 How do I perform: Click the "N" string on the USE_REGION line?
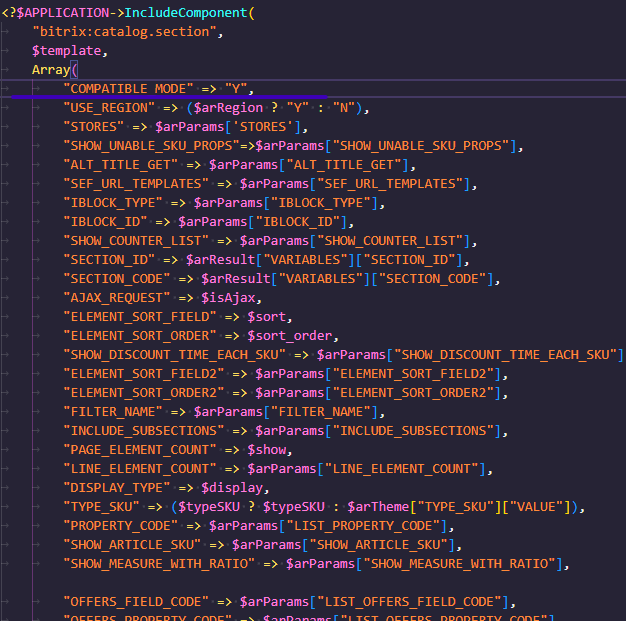coord(344,108)
